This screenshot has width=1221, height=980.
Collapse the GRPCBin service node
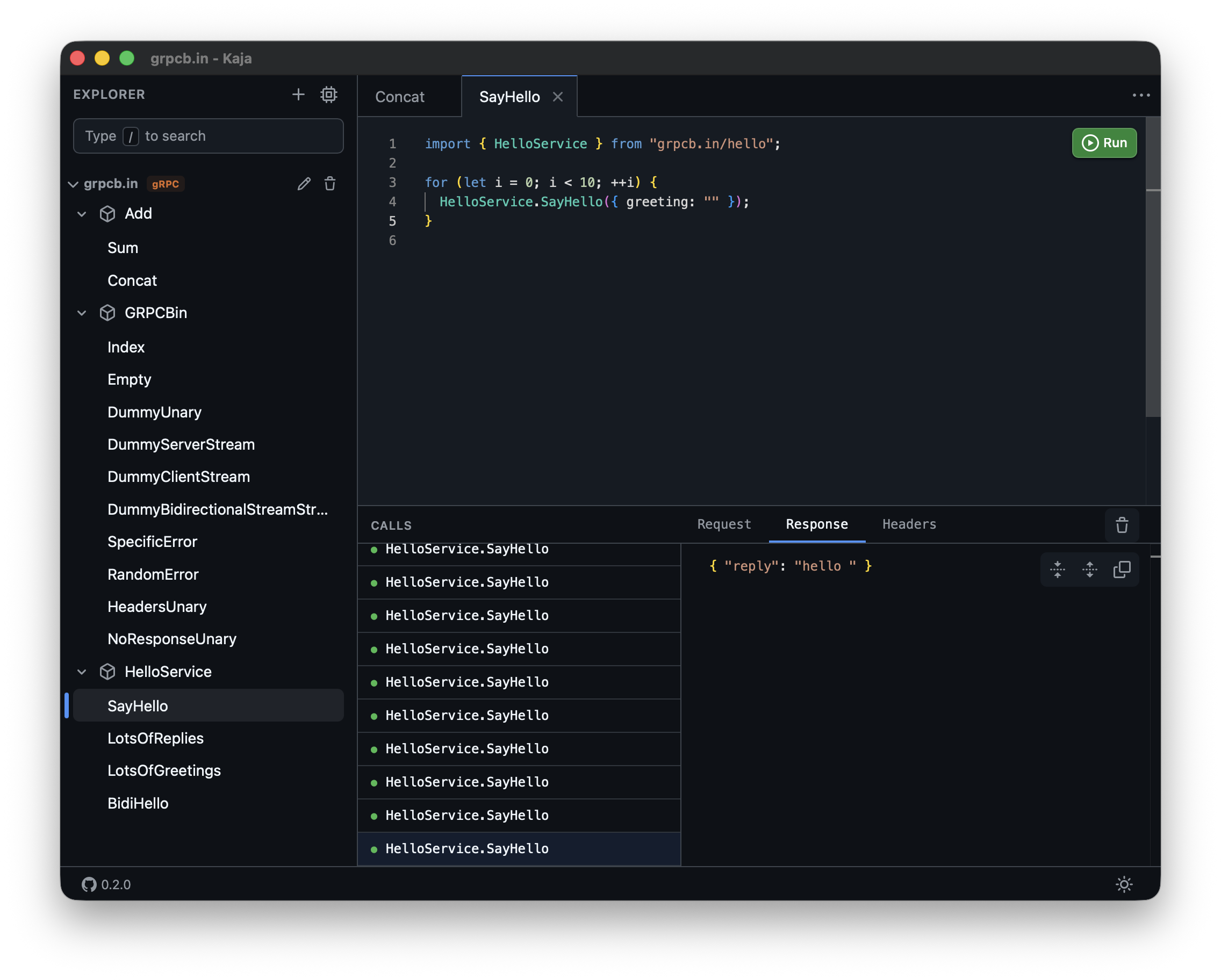click(x=82, y=313)
